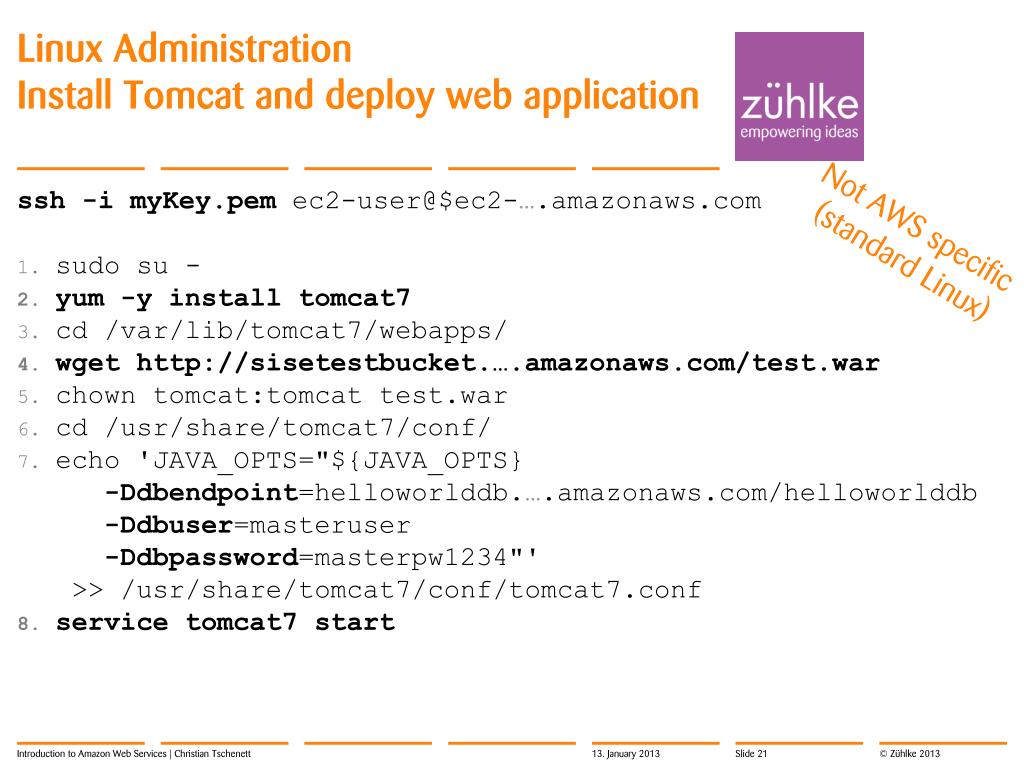Viewport: 1024px width, 768px height.
Task: Click the '(standard Linux)' orange note
Action: point(901,261)
